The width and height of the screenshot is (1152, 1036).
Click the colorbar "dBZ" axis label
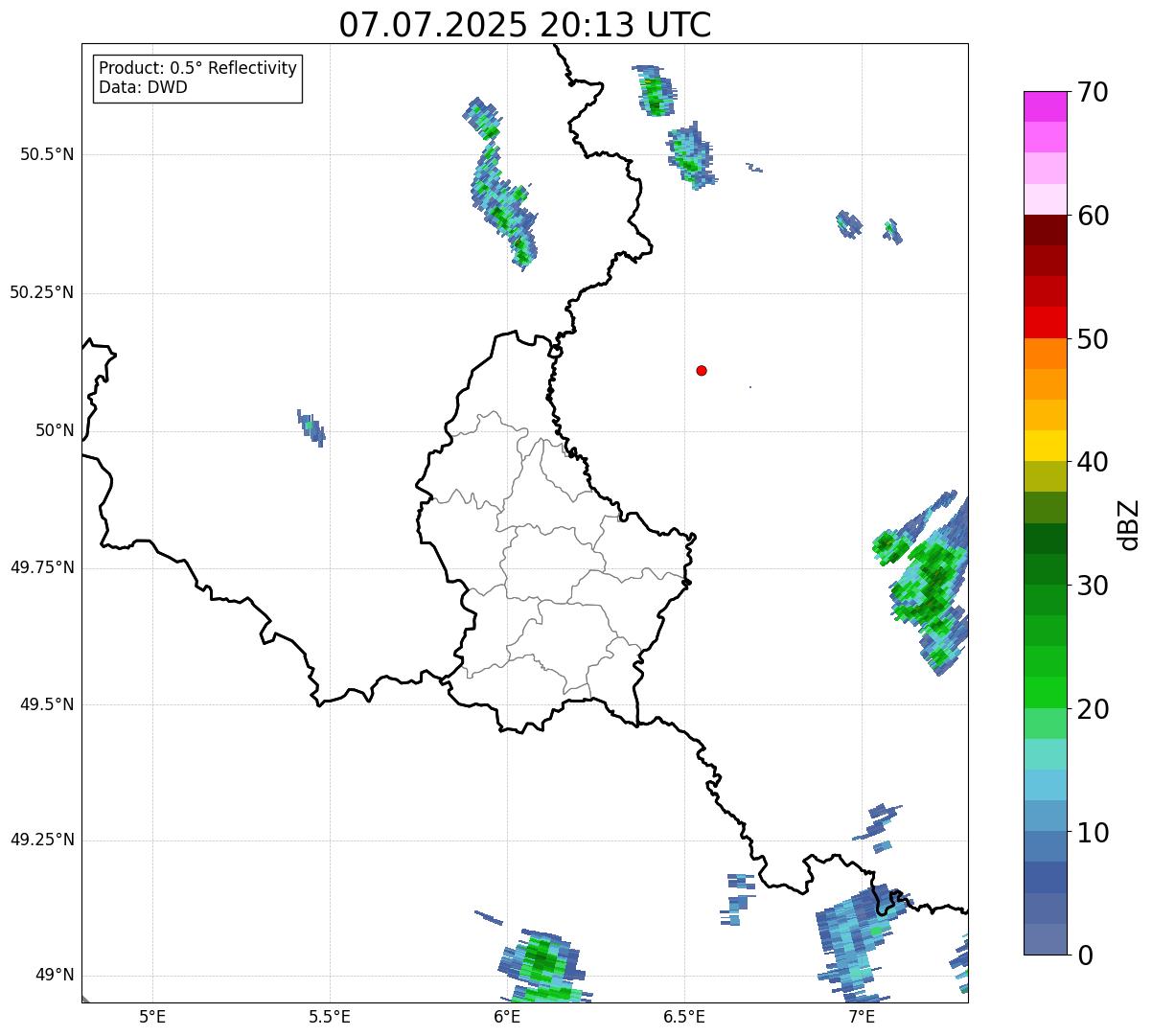click(x=1129, y=524)
